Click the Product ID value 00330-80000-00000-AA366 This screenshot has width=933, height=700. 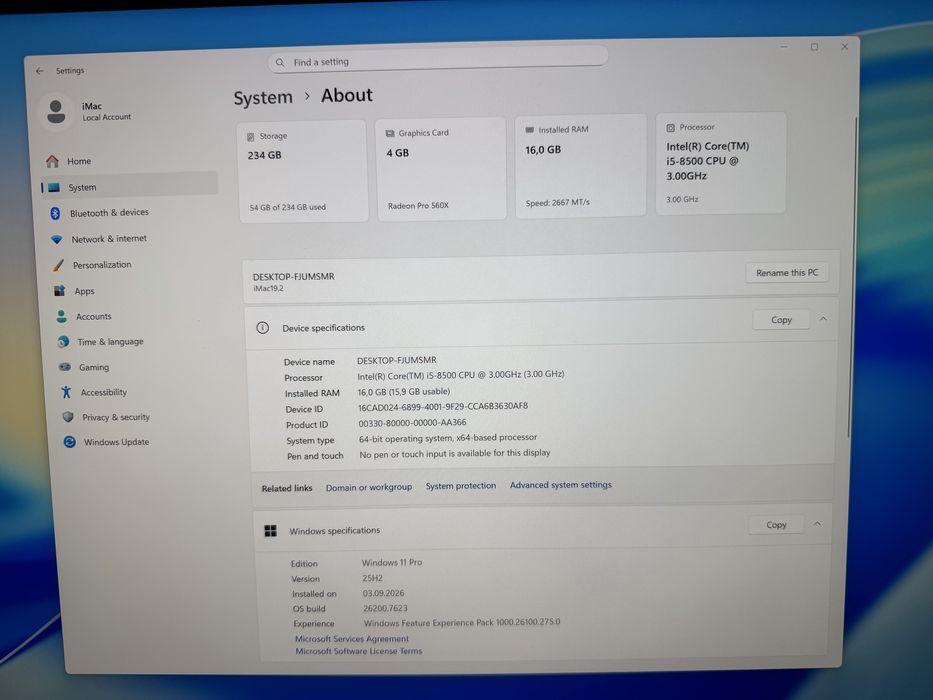(412, 423)
